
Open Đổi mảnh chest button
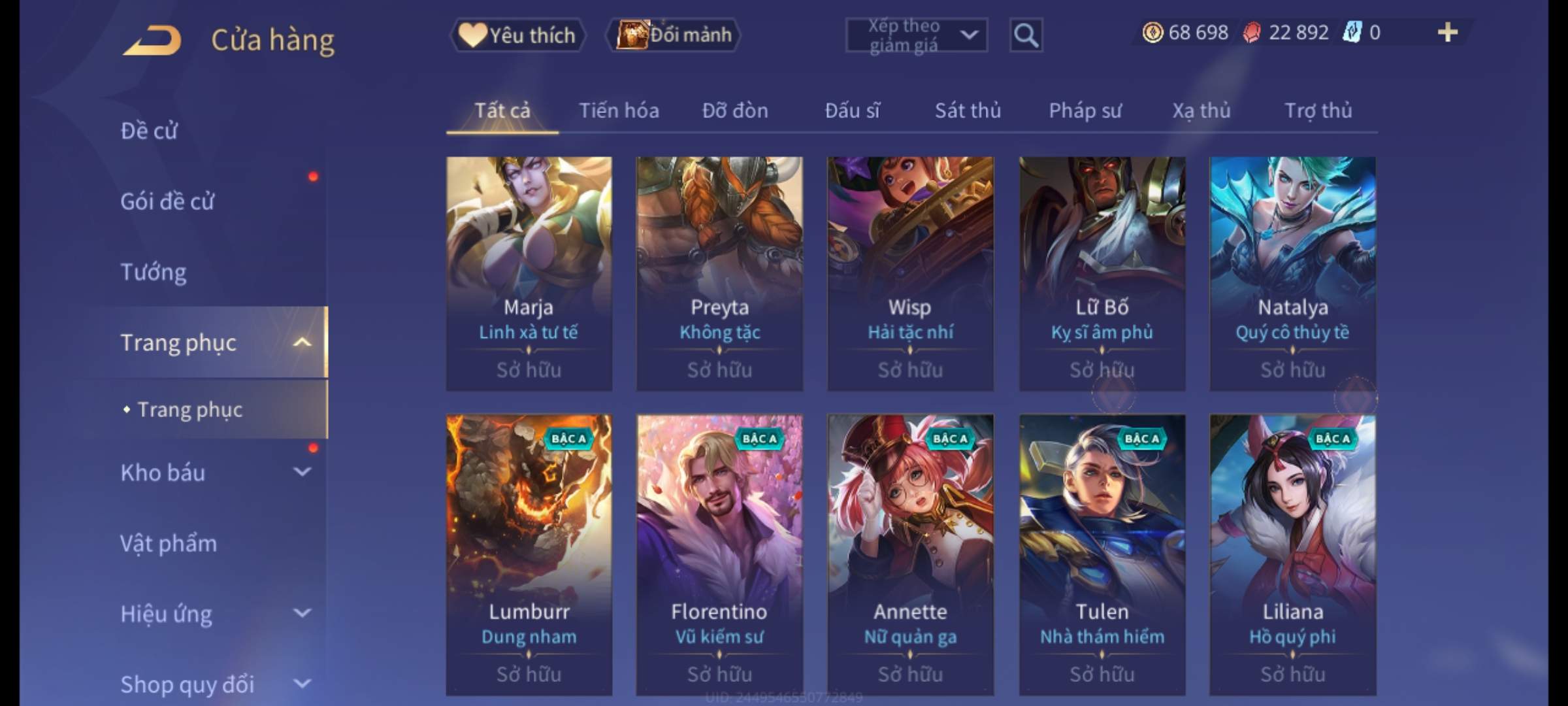click(674, 35)
